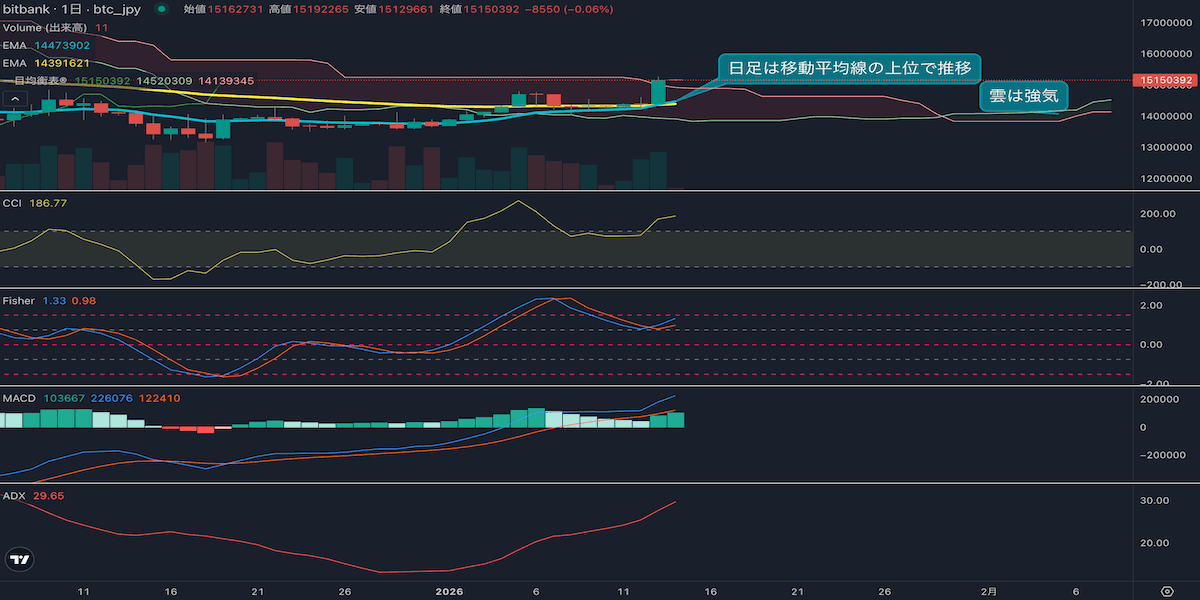
Task: Select the Fisher indicator label
Action: [19, 300]
